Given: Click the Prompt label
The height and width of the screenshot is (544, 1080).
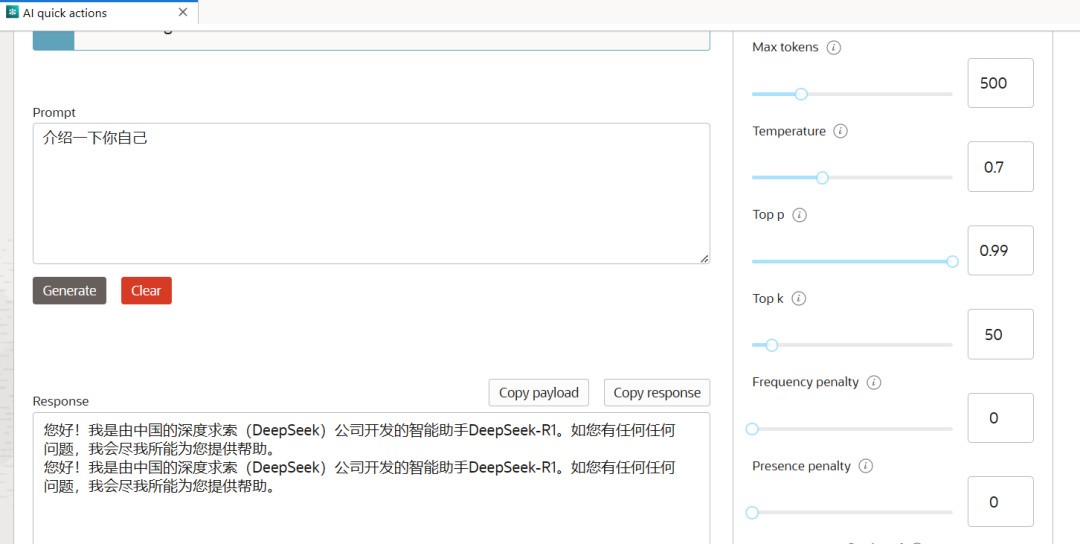Looking at the screenshot, I should click(x=54, y=112).
